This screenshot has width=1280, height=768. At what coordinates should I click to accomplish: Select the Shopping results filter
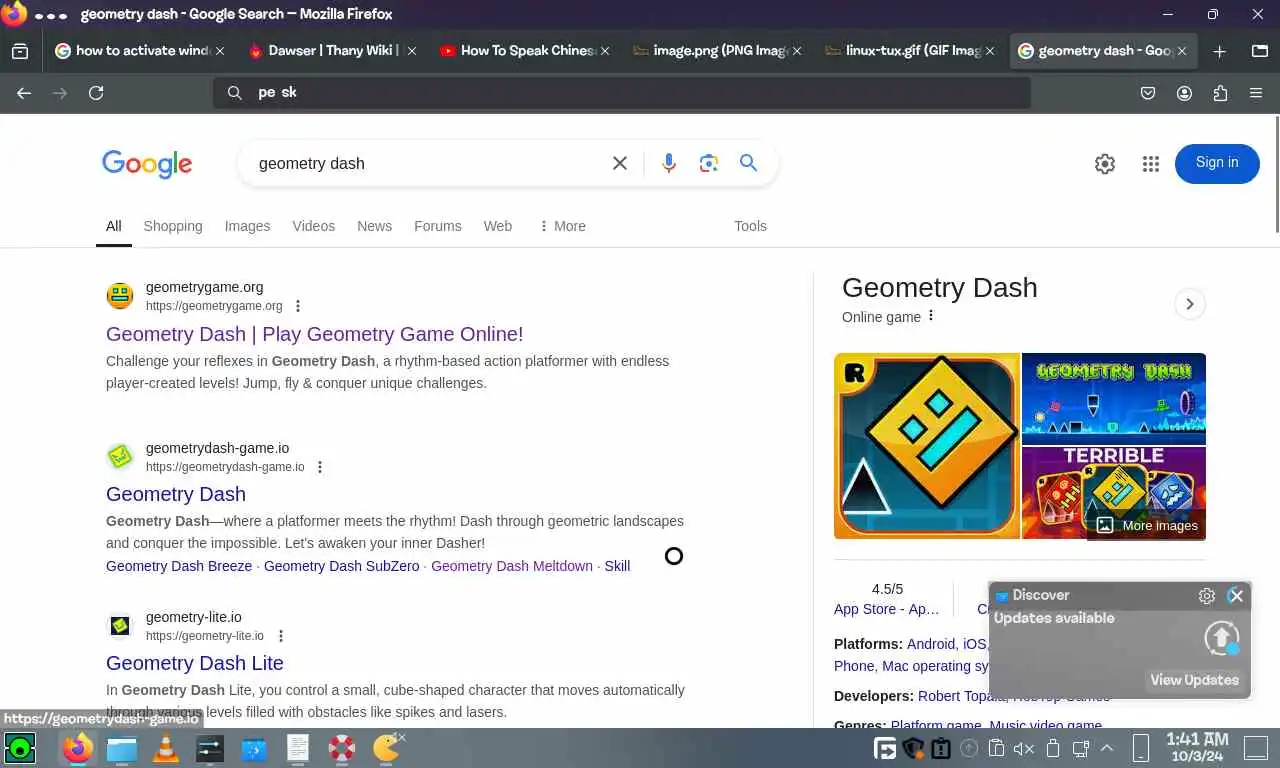click(173, 226)
